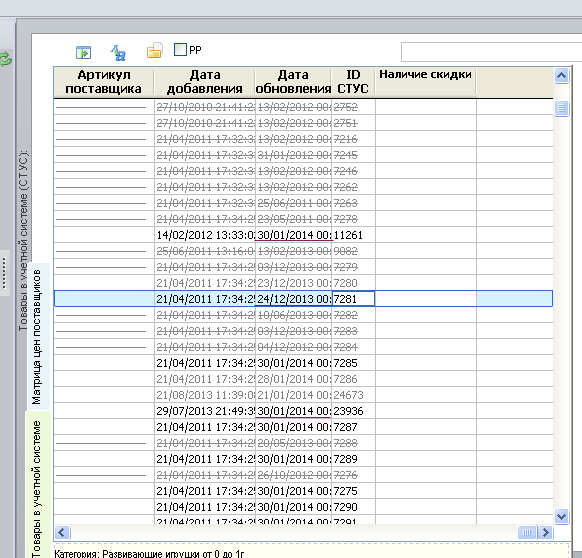Click date added 14/02/2012 13:33 cell
582x558 pixels.
tap(205, 235)
